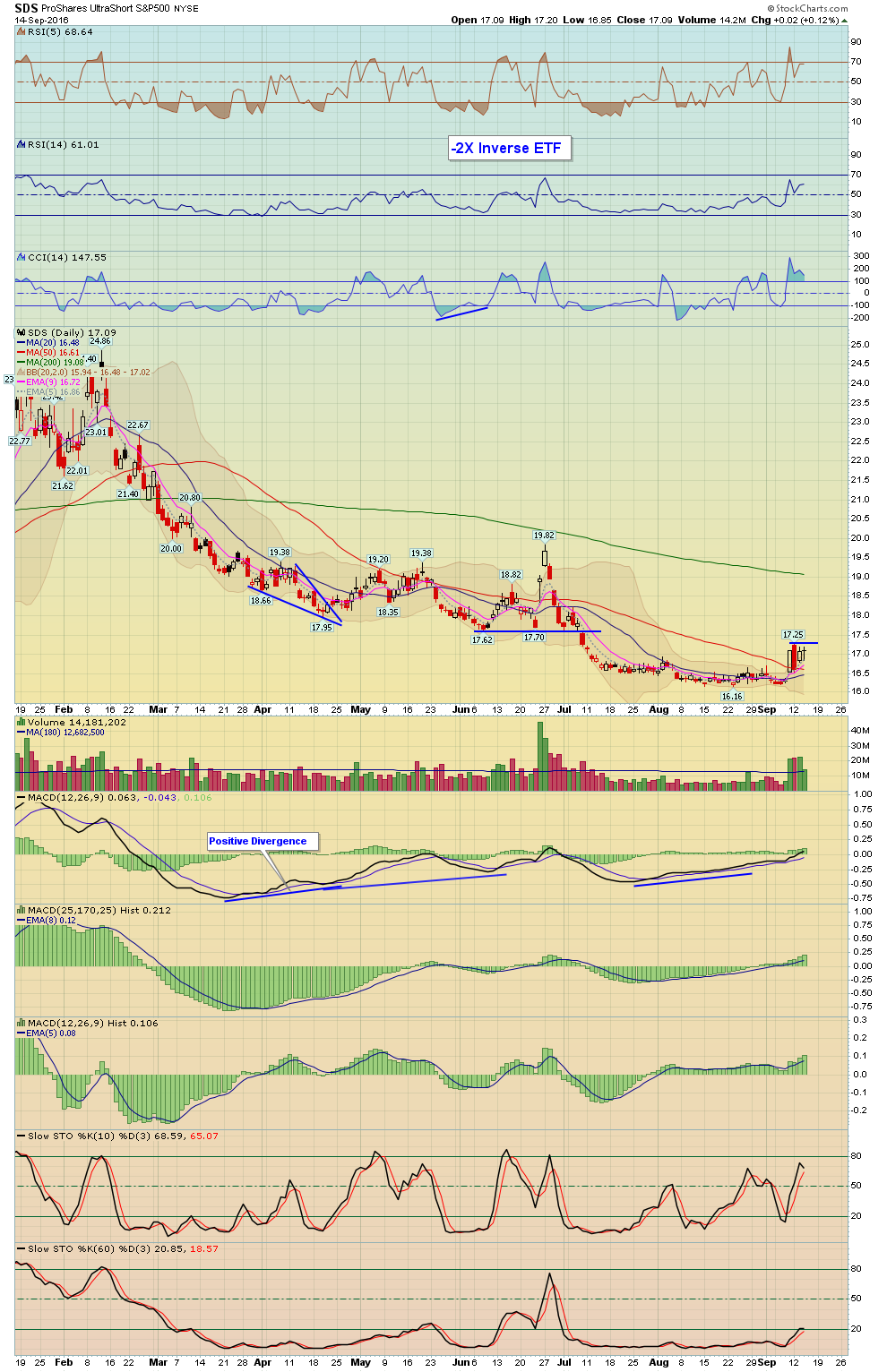Click the Open 17.09 header value
887x1372 pixels.
478,20
